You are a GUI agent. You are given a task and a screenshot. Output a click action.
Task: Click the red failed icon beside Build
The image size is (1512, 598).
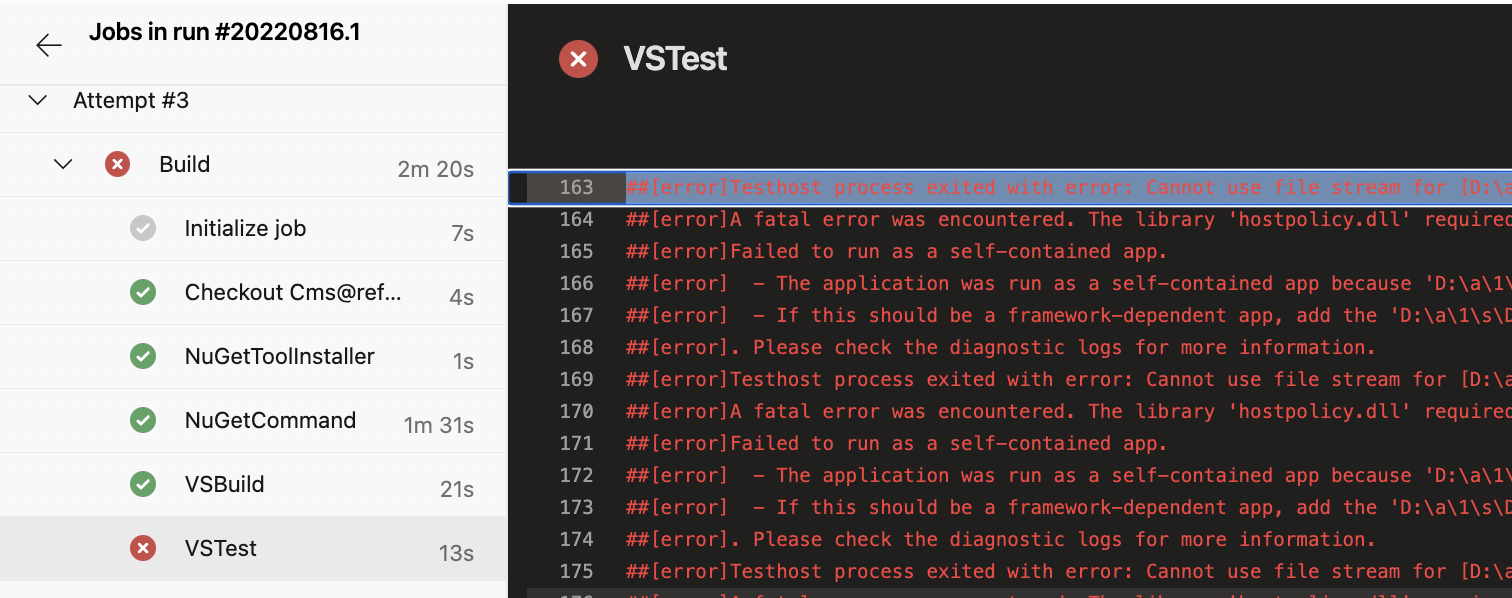[118, 164]
